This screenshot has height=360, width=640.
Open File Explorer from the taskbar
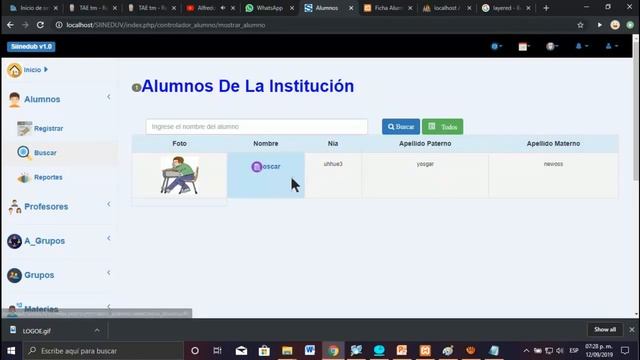pyautogui.click(x=287, y=351)
